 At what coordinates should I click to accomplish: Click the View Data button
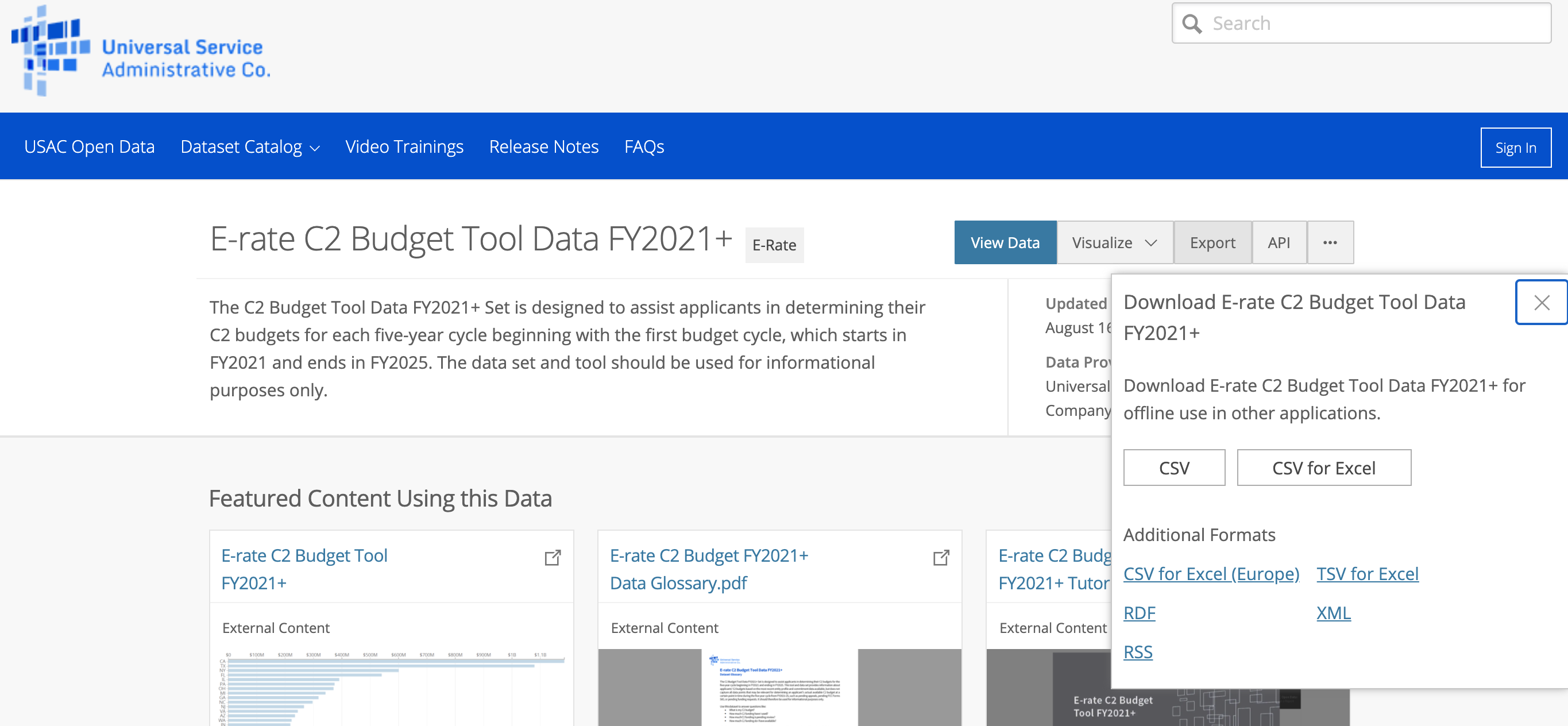click(1005, 242)
